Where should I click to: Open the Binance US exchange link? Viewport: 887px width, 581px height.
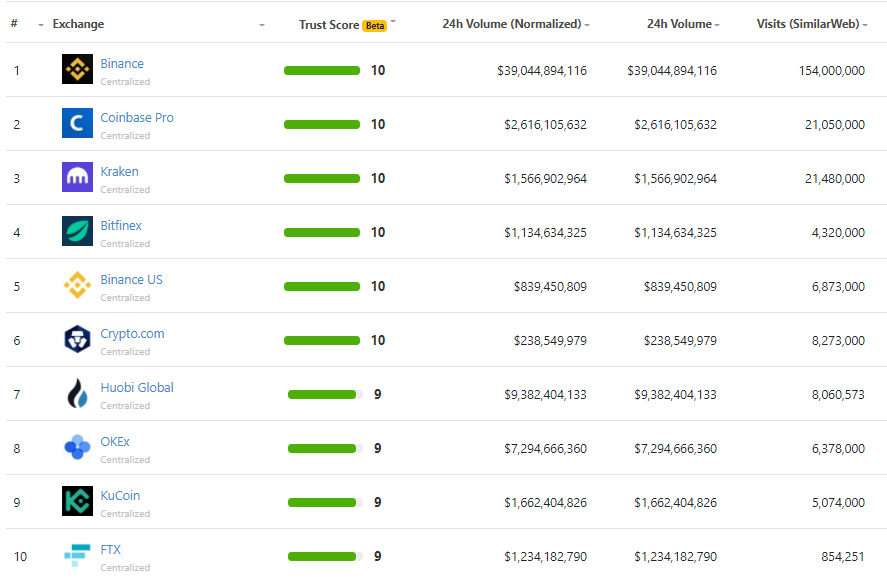coord(131,279)
